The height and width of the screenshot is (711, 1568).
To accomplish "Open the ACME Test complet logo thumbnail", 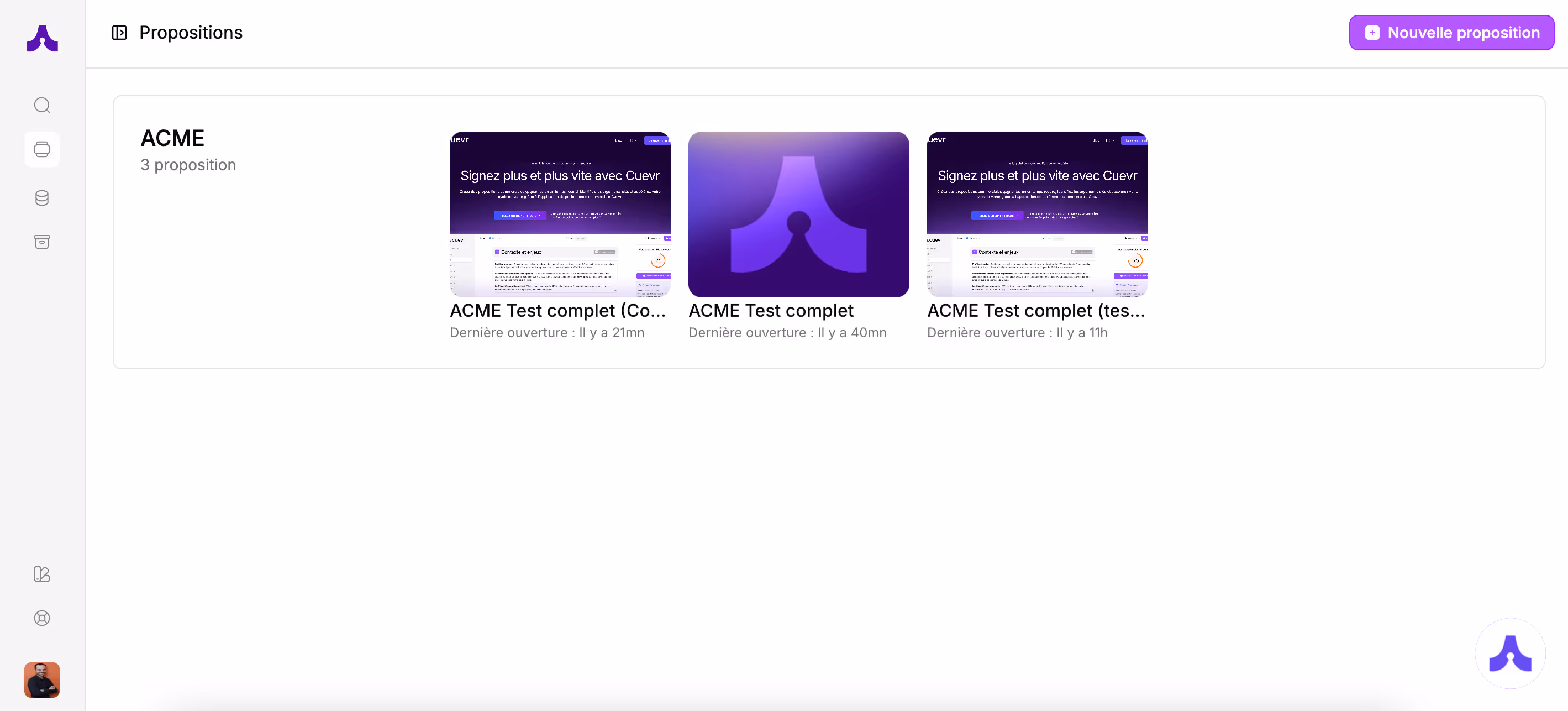I will coord(798,215).
